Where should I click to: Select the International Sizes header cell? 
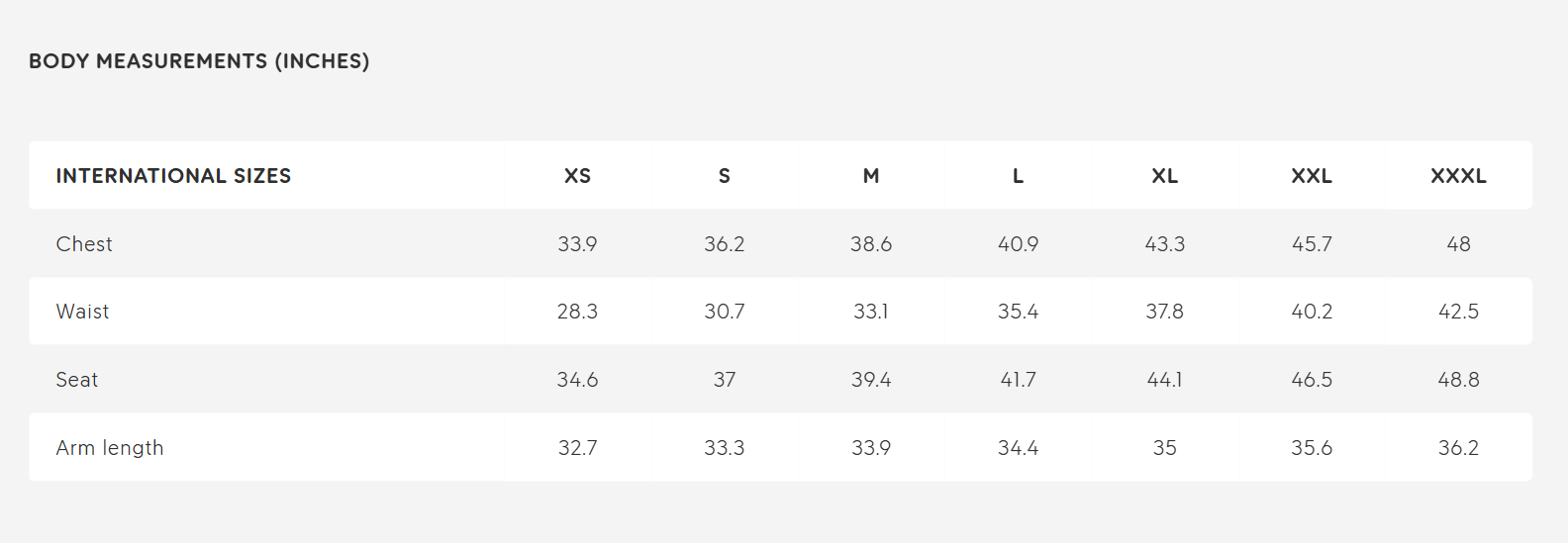tap(173, 176)
